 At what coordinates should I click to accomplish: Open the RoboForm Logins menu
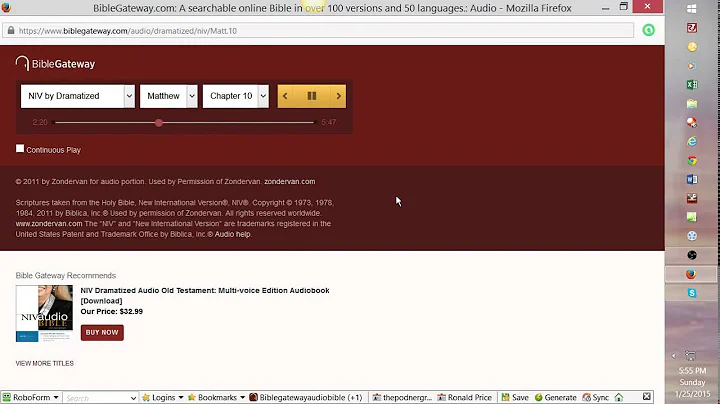click(163, 397)
